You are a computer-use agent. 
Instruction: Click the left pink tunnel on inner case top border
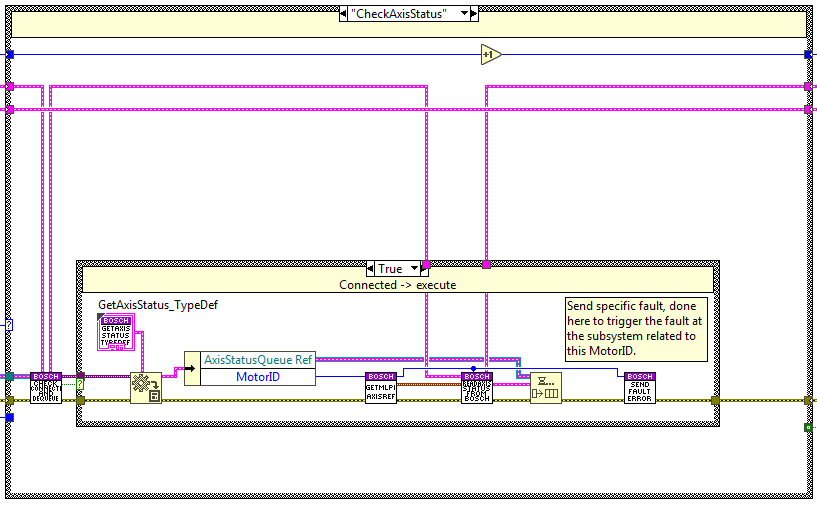[426, 265]
